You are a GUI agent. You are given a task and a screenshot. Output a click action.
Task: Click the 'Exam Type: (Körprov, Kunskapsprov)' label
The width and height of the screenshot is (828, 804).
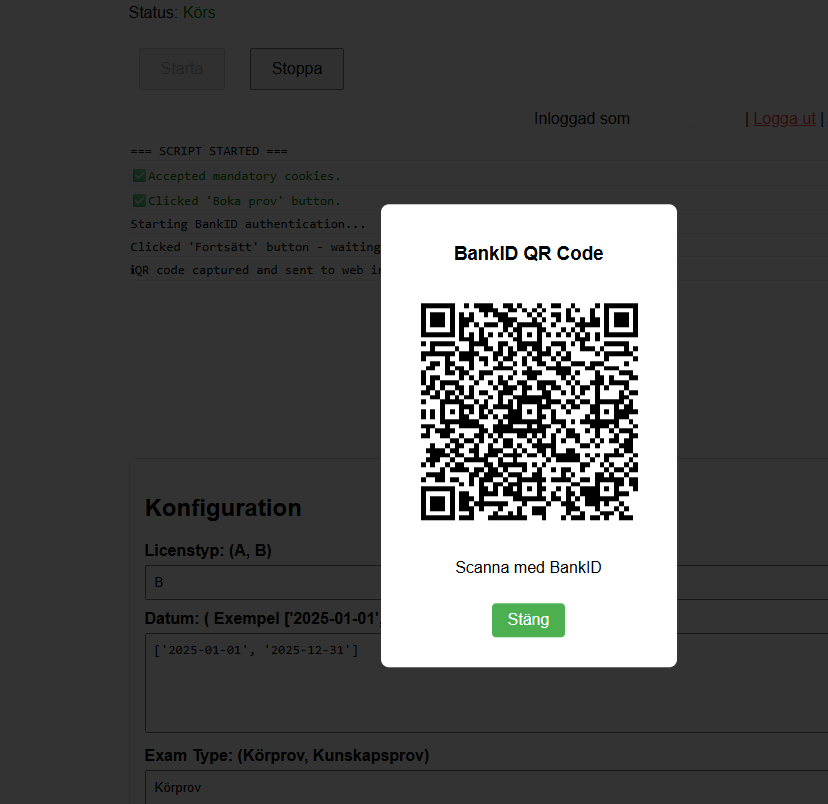click(287, 755)
